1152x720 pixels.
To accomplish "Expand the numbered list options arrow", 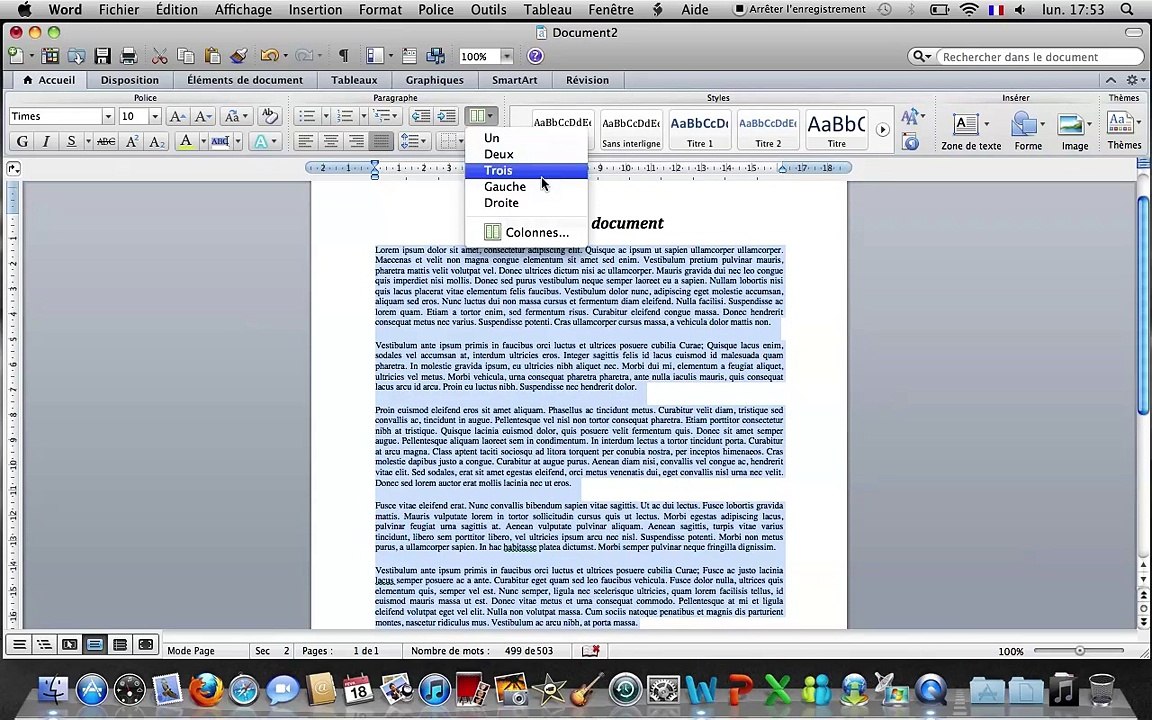I will click(x=363, y=116).
